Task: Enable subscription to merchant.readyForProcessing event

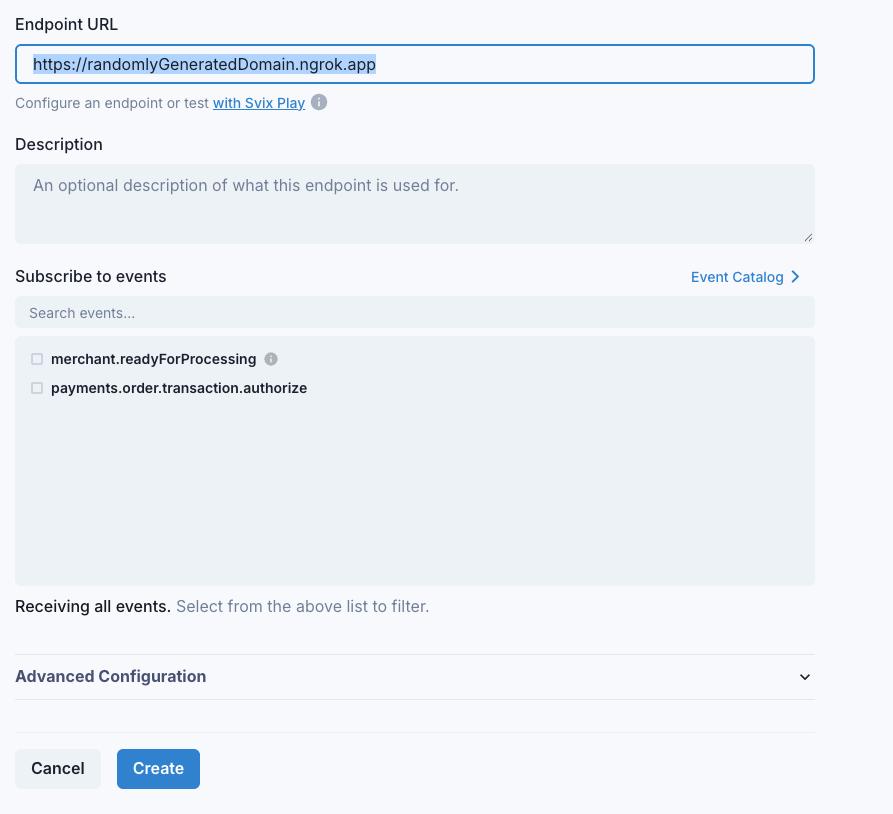Action: (x=36, y=359)
